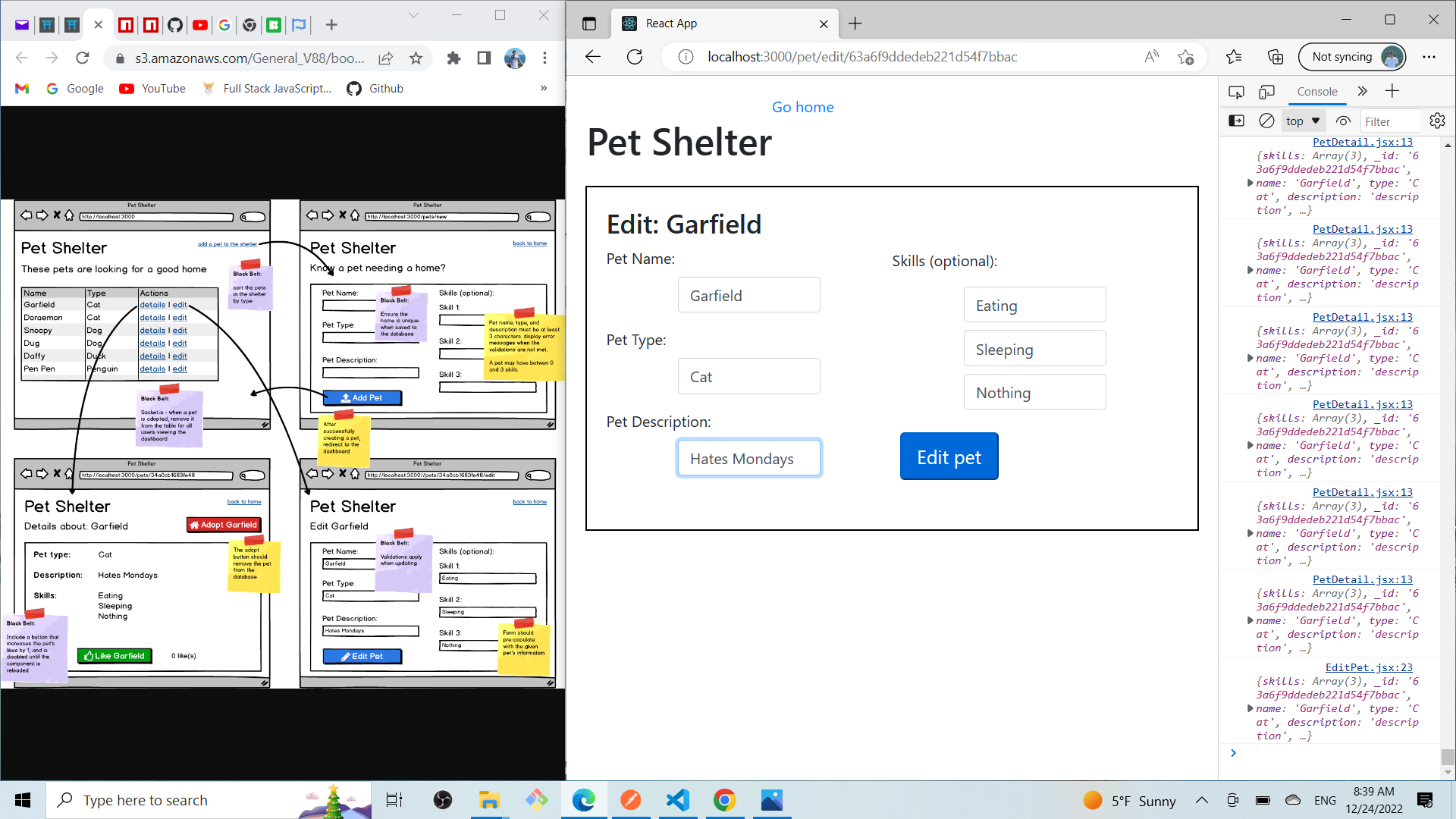This screenshot has width=1456, height=819.
Task: Switch to the Console tab
Action: 1316,92
